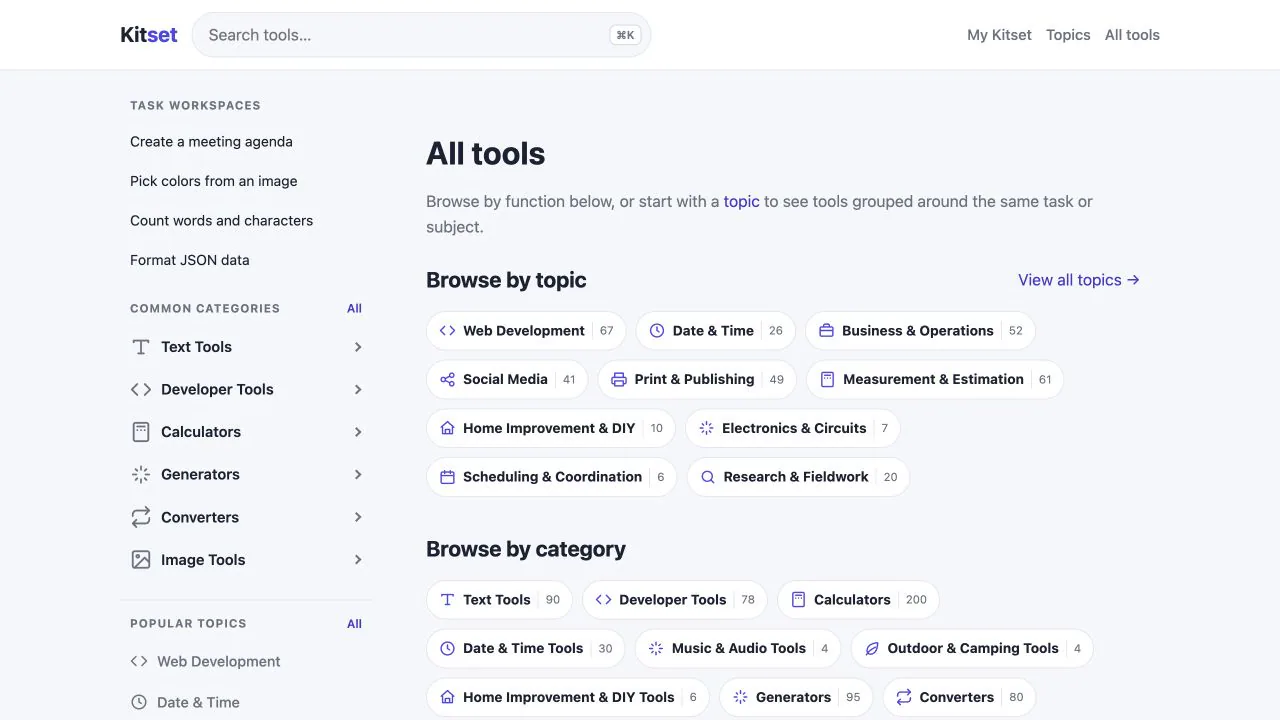Click the code icon in Web Development topic chip
This screenshot has height=720, width=1280.
(447, 331)
